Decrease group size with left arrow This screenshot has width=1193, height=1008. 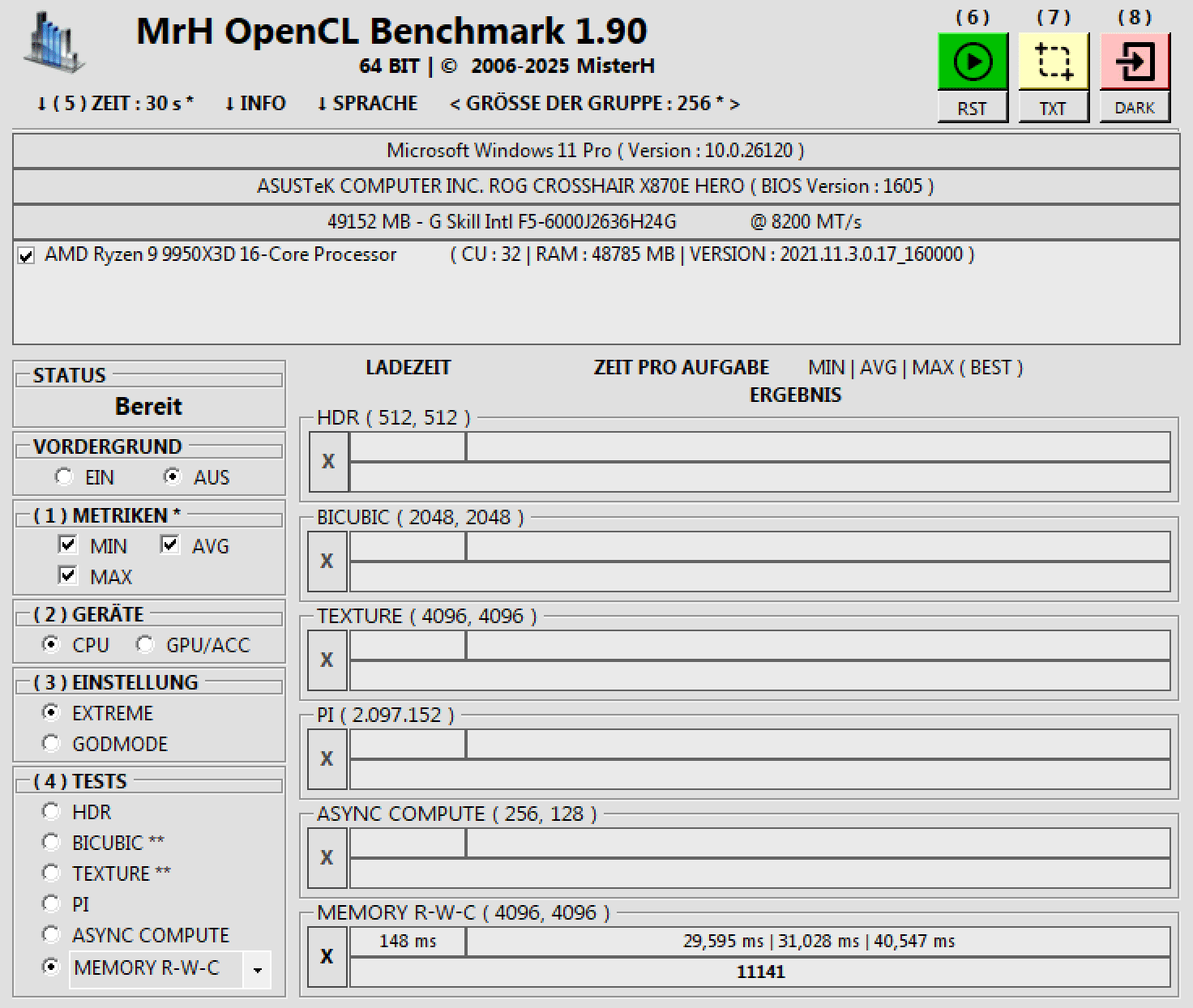point(455,104)
